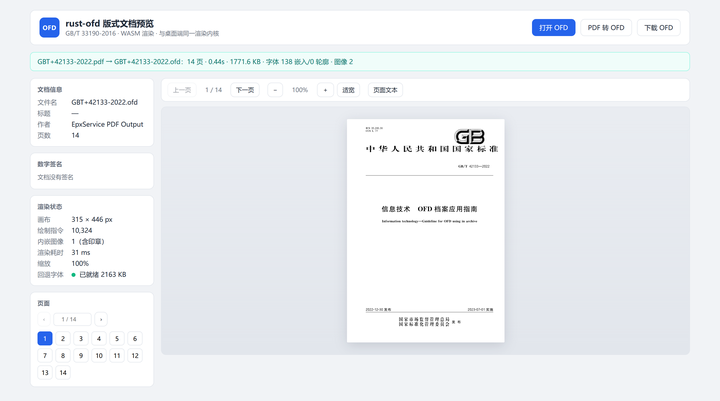720x401 pixels.
Task: Download file via 下载 OFD button
Action: pos(658,28)
